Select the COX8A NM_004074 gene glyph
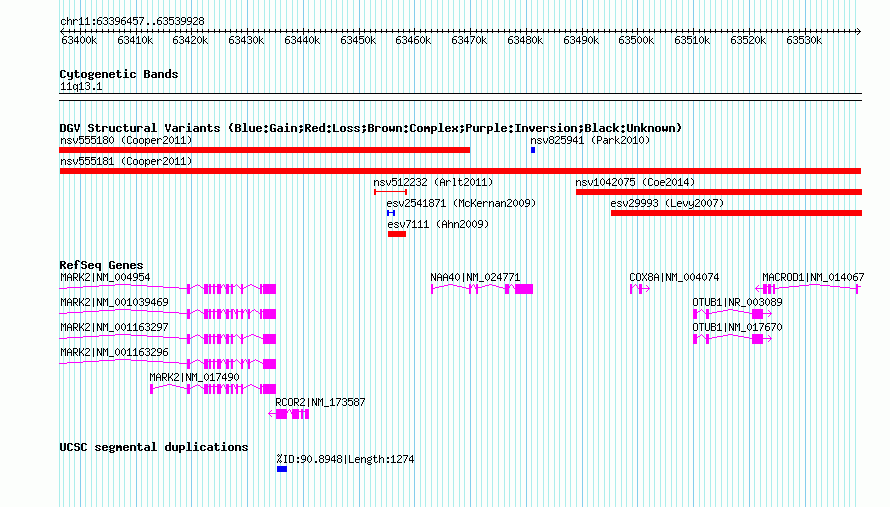The height and width of the screenshot is (507, 890). pyautogui.click(x=640, y=289)
